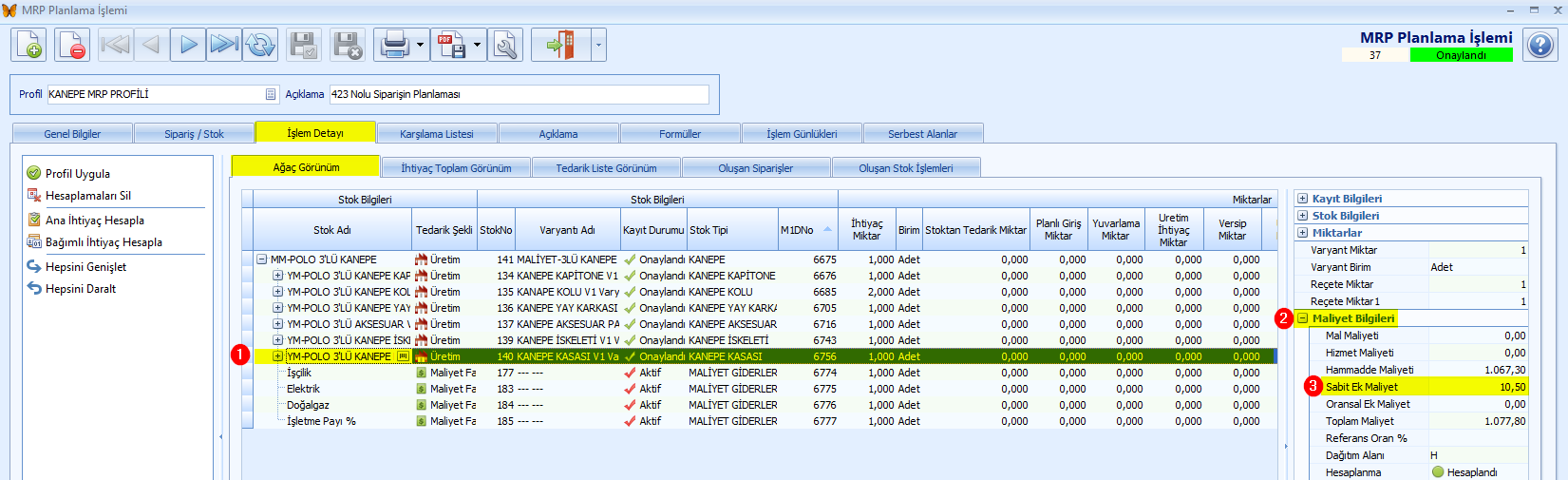Click the delete record document icon
Image resolution: width=1568 pixels, height=480 pixels.
[72, 45]
